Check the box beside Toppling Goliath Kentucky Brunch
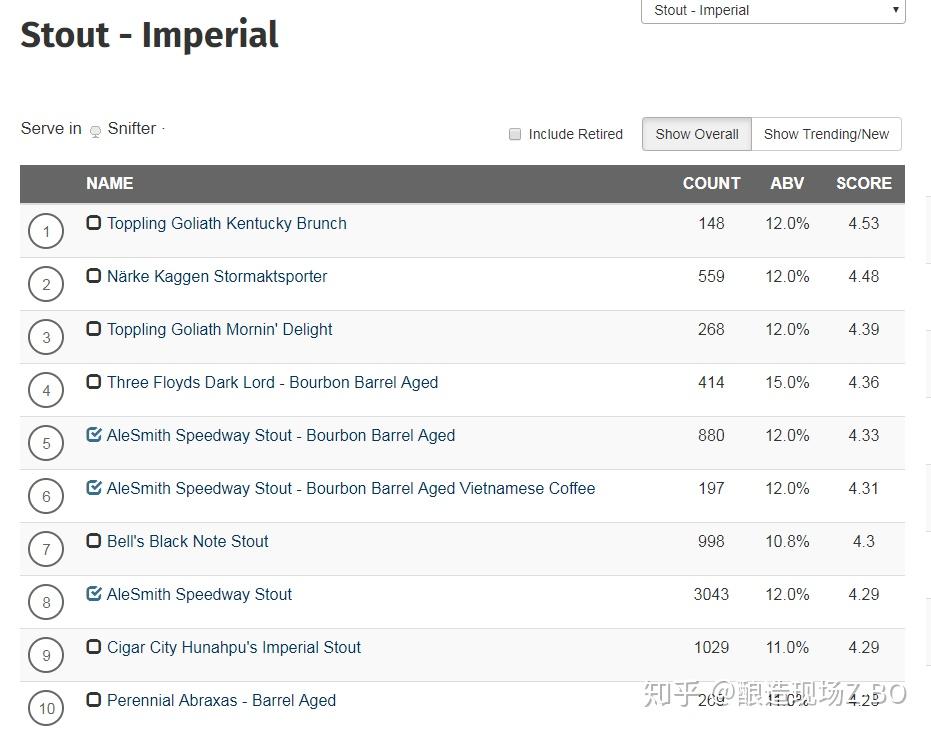 pyautogui.click(x=94, y=223)
